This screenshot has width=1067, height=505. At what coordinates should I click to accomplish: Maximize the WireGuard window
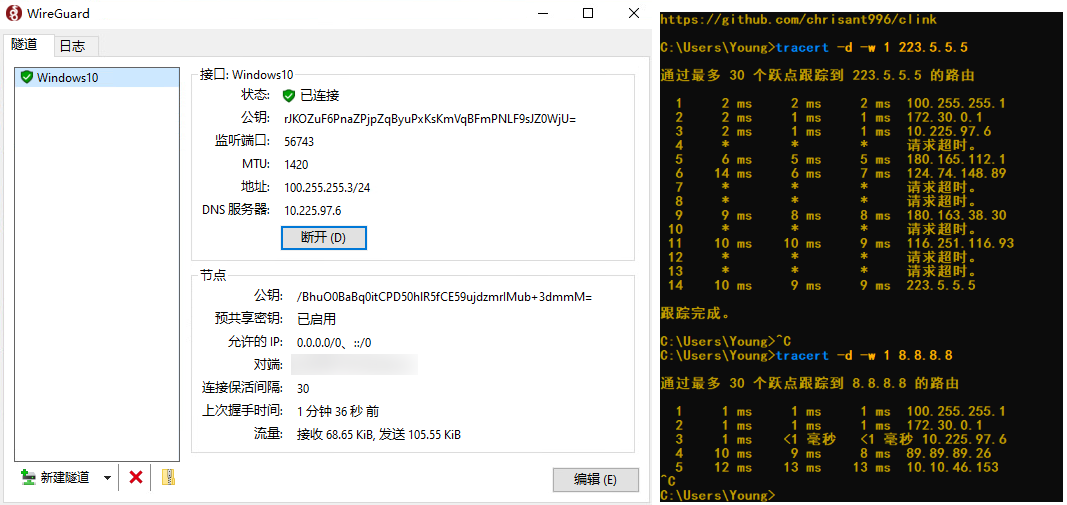588,13
